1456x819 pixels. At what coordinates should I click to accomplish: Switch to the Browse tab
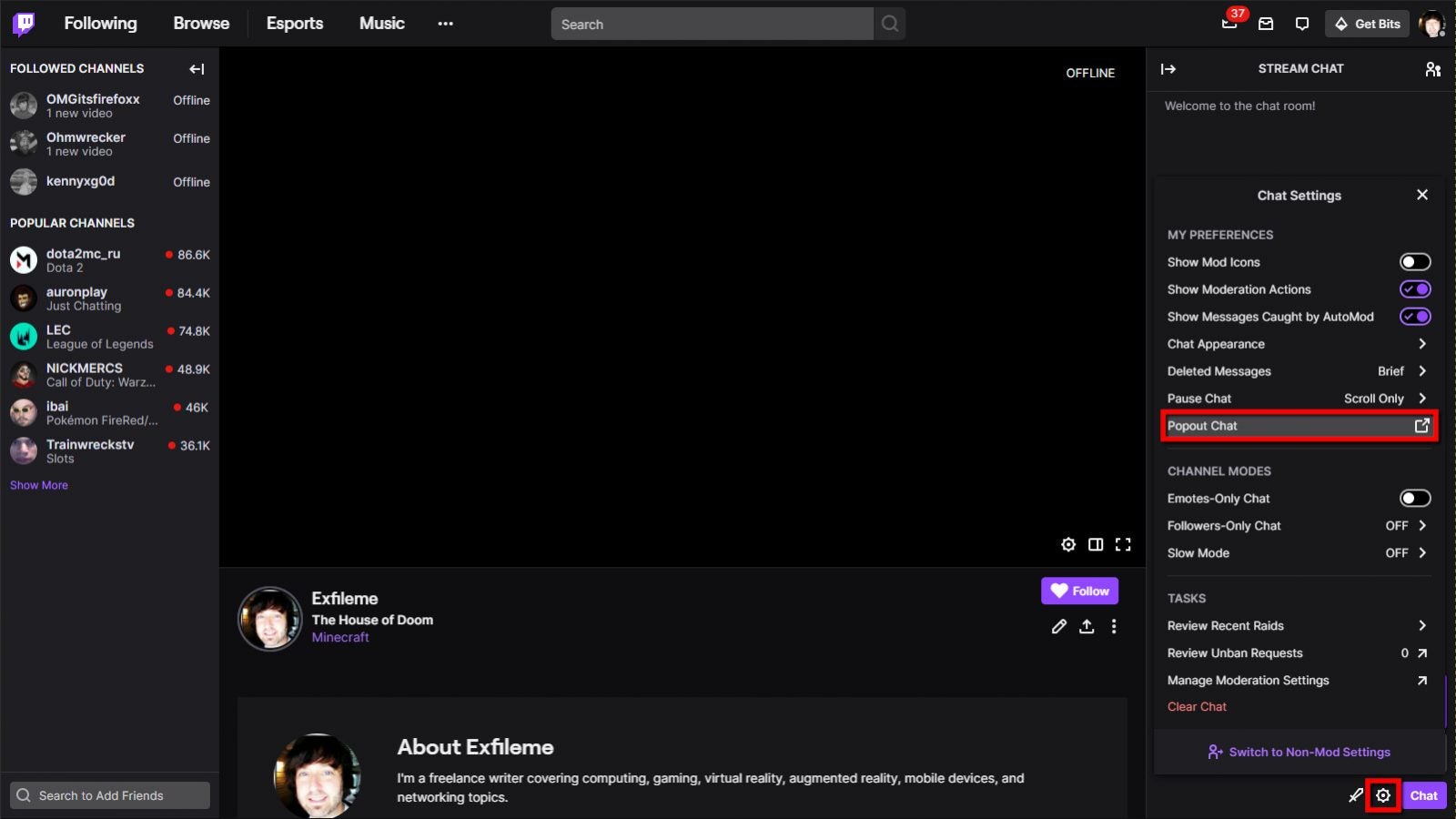(200, 23)
